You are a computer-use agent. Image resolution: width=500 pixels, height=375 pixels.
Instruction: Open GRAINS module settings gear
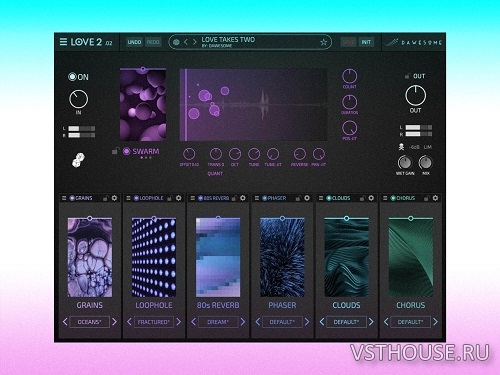[114, 198]
